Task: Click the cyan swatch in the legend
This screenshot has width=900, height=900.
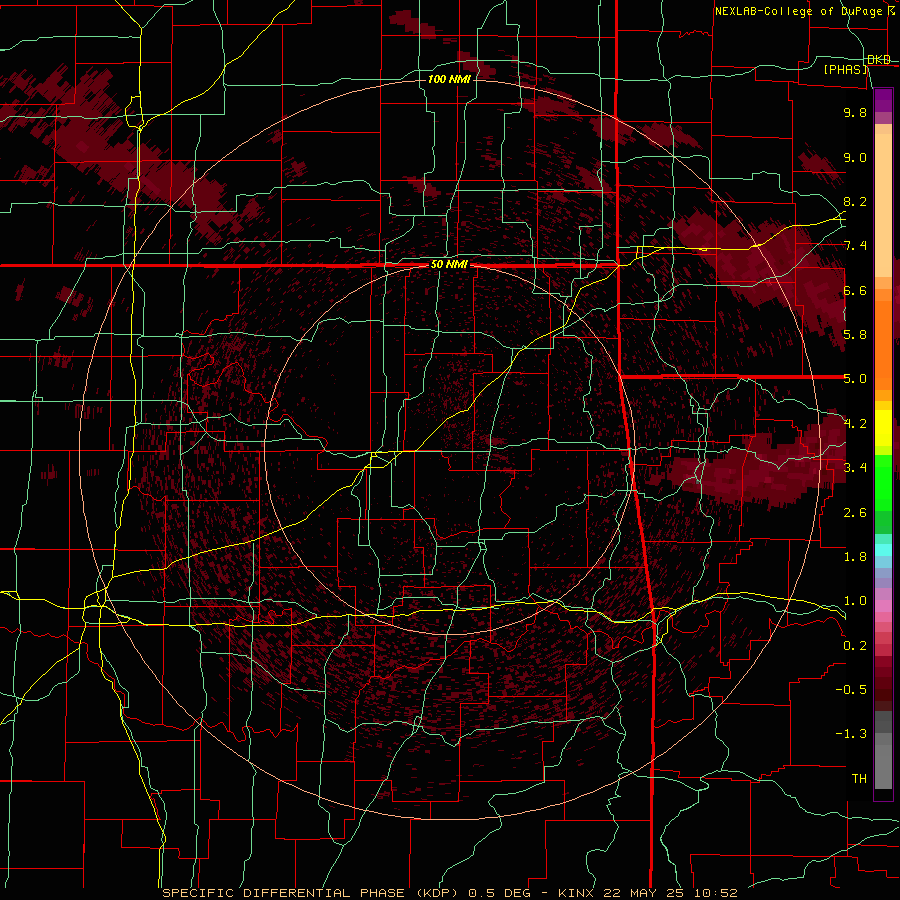Action: 883,550
